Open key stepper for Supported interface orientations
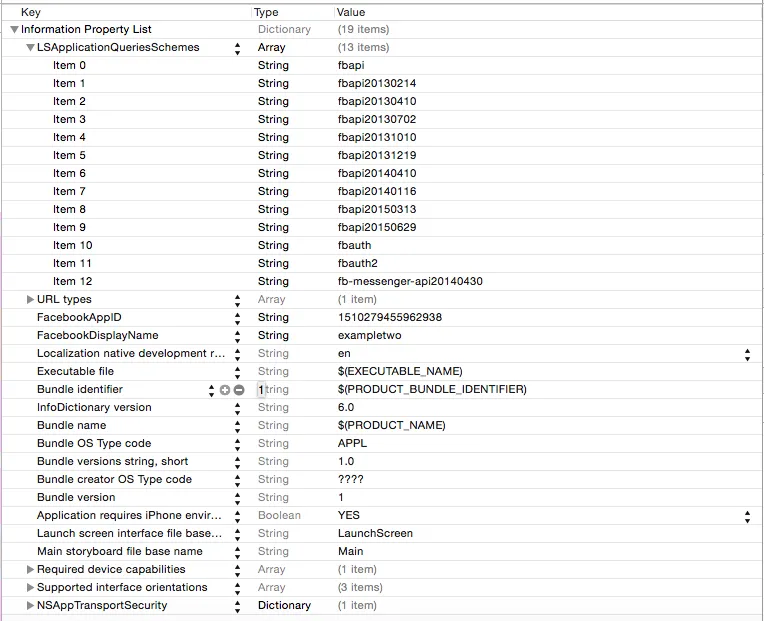 [237, 588]
